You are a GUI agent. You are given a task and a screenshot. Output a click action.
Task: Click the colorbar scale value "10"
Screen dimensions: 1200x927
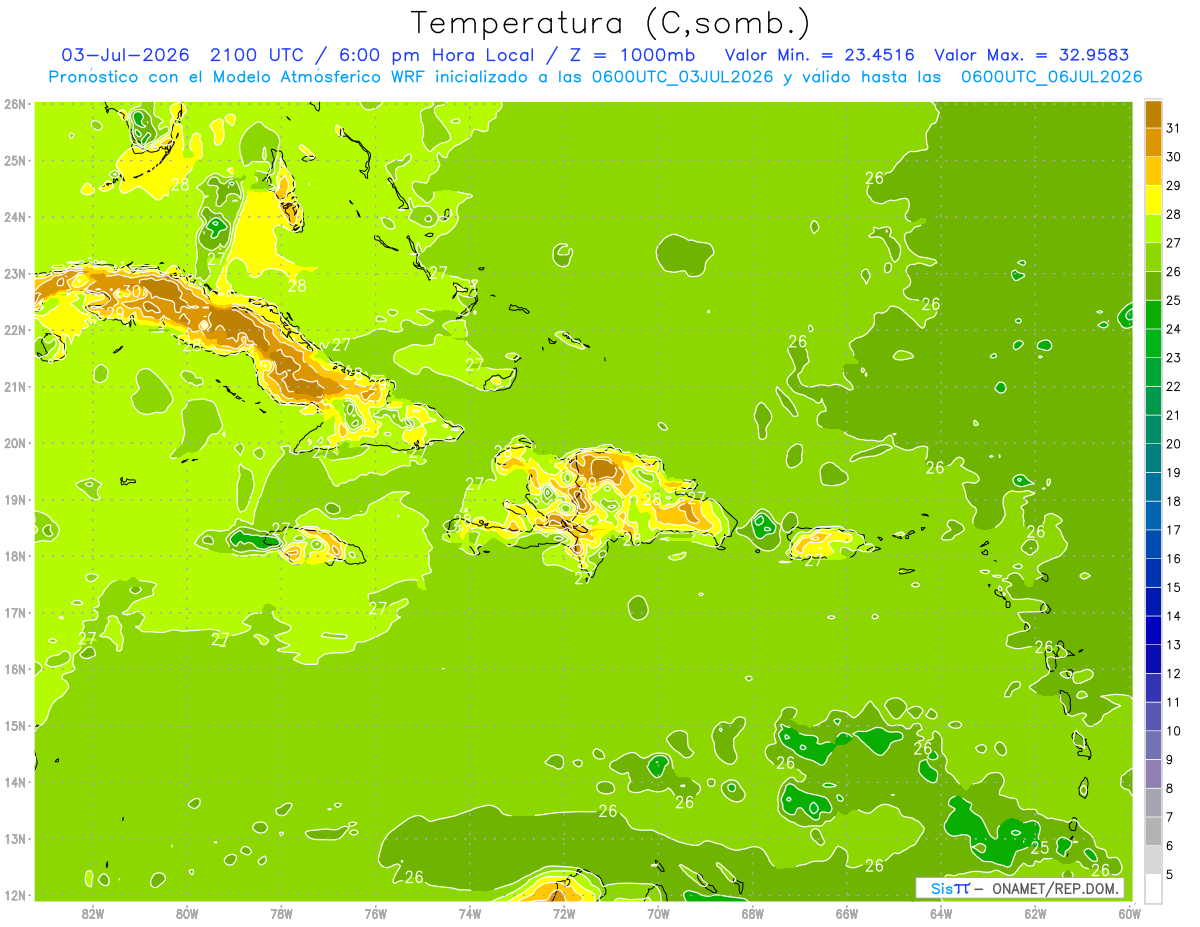click(1174, 731)
